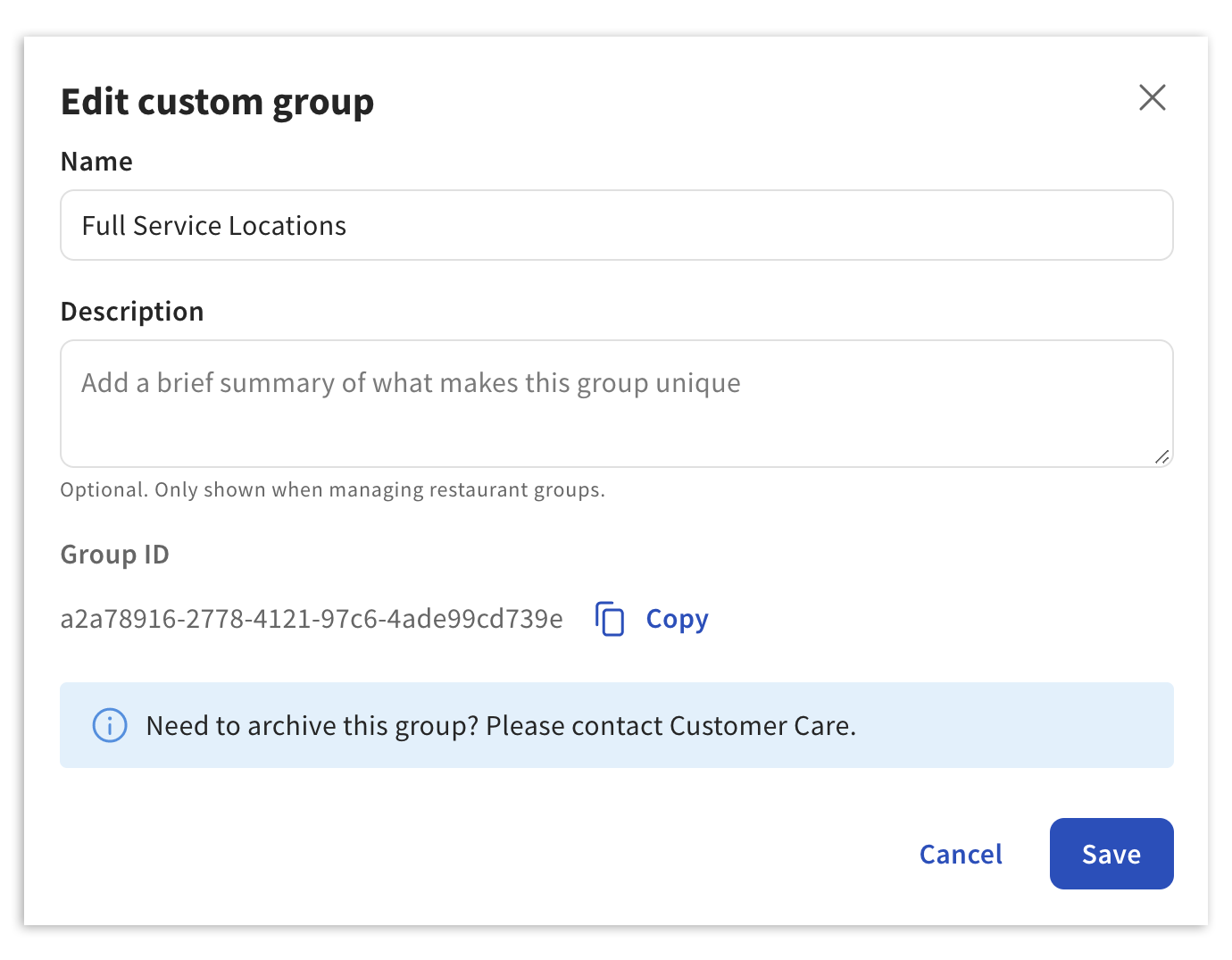Viewport: 1232px width, 960px height.
Task: Click the Optional helper text under Description
Action: pos(332,489)
